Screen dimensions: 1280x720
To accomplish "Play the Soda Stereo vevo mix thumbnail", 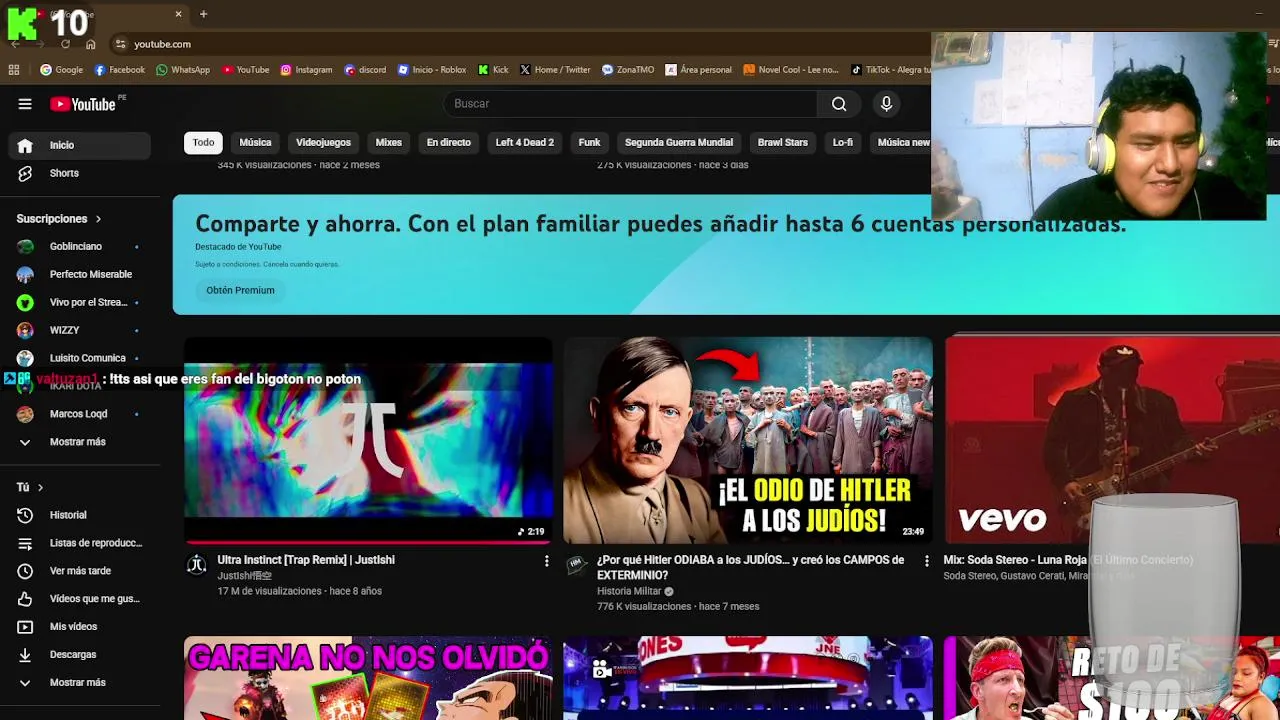I will pyautogui.click(x=1112, y=441).
